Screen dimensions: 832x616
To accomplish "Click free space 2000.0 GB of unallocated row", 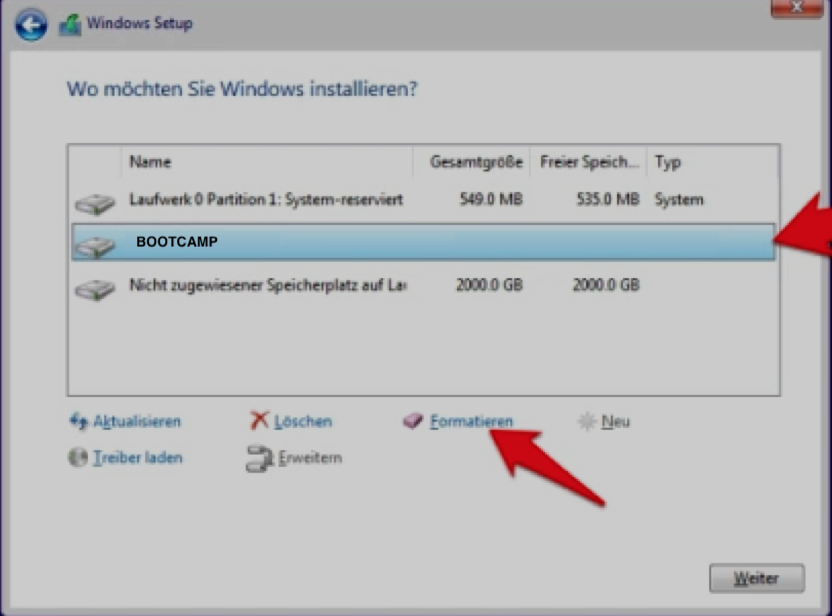I will (606, 285).
